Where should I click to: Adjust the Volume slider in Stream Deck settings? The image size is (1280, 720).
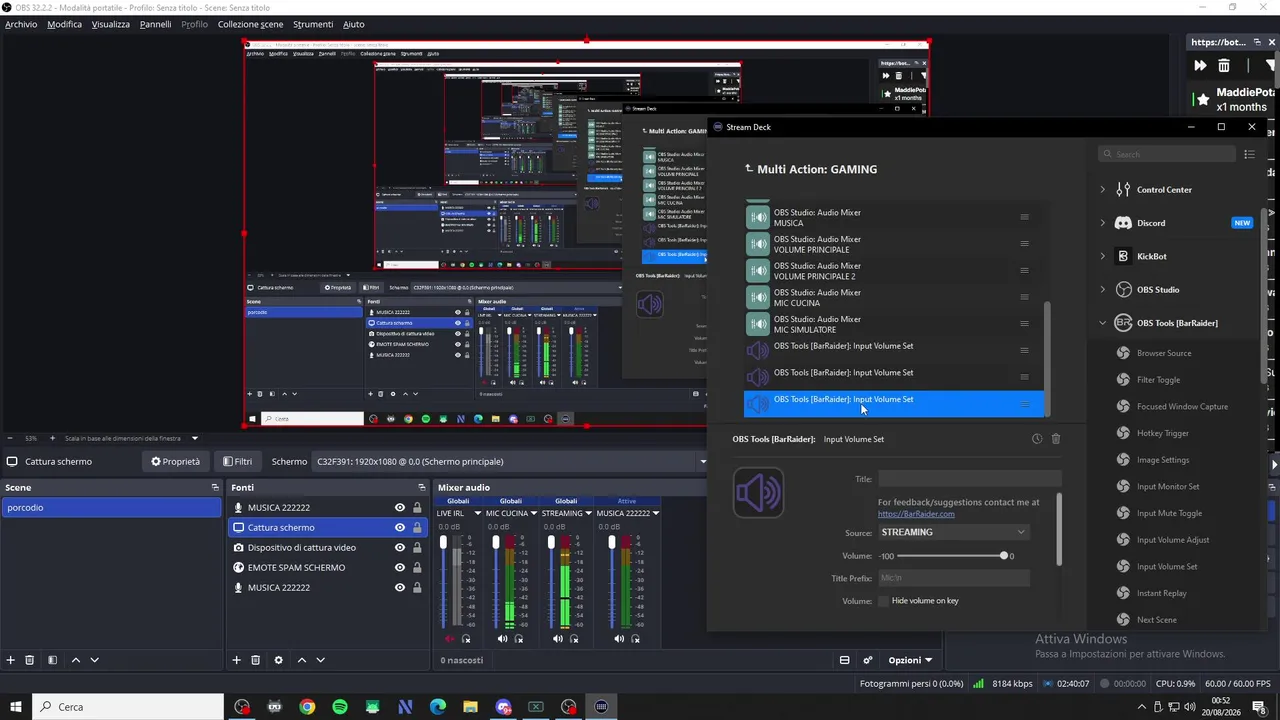click(950, 556)
